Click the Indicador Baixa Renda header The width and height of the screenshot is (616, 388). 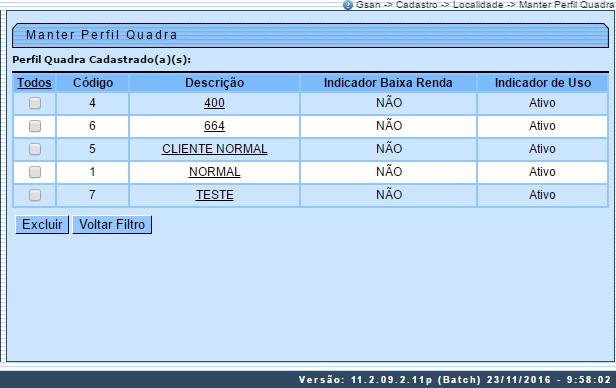click(388, 83)
